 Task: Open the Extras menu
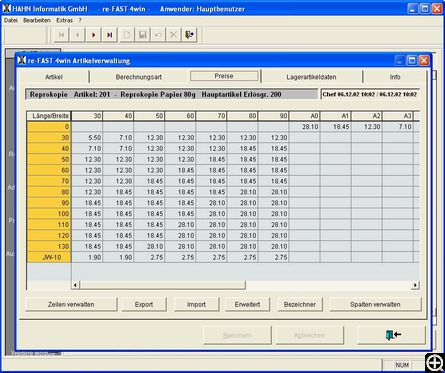coord(64,20)
